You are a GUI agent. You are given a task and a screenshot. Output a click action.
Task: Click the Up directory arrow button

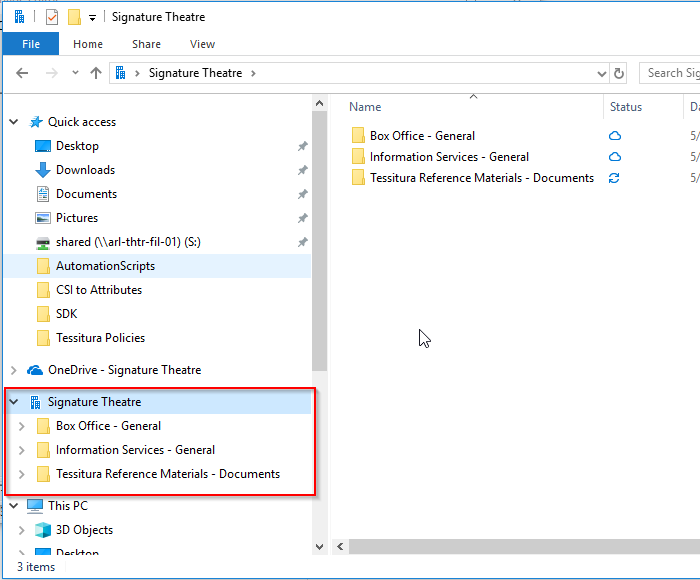(96, 73)
